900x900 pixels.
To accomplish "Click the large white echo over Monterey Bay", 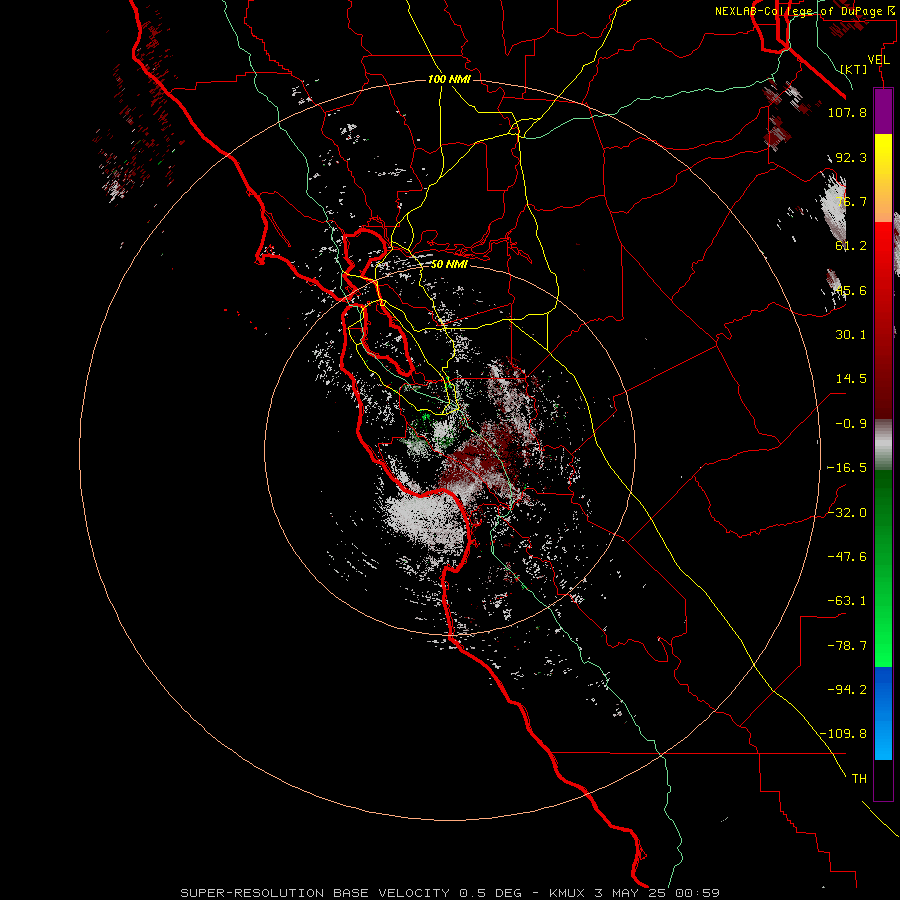I will (x=425, y=519).
